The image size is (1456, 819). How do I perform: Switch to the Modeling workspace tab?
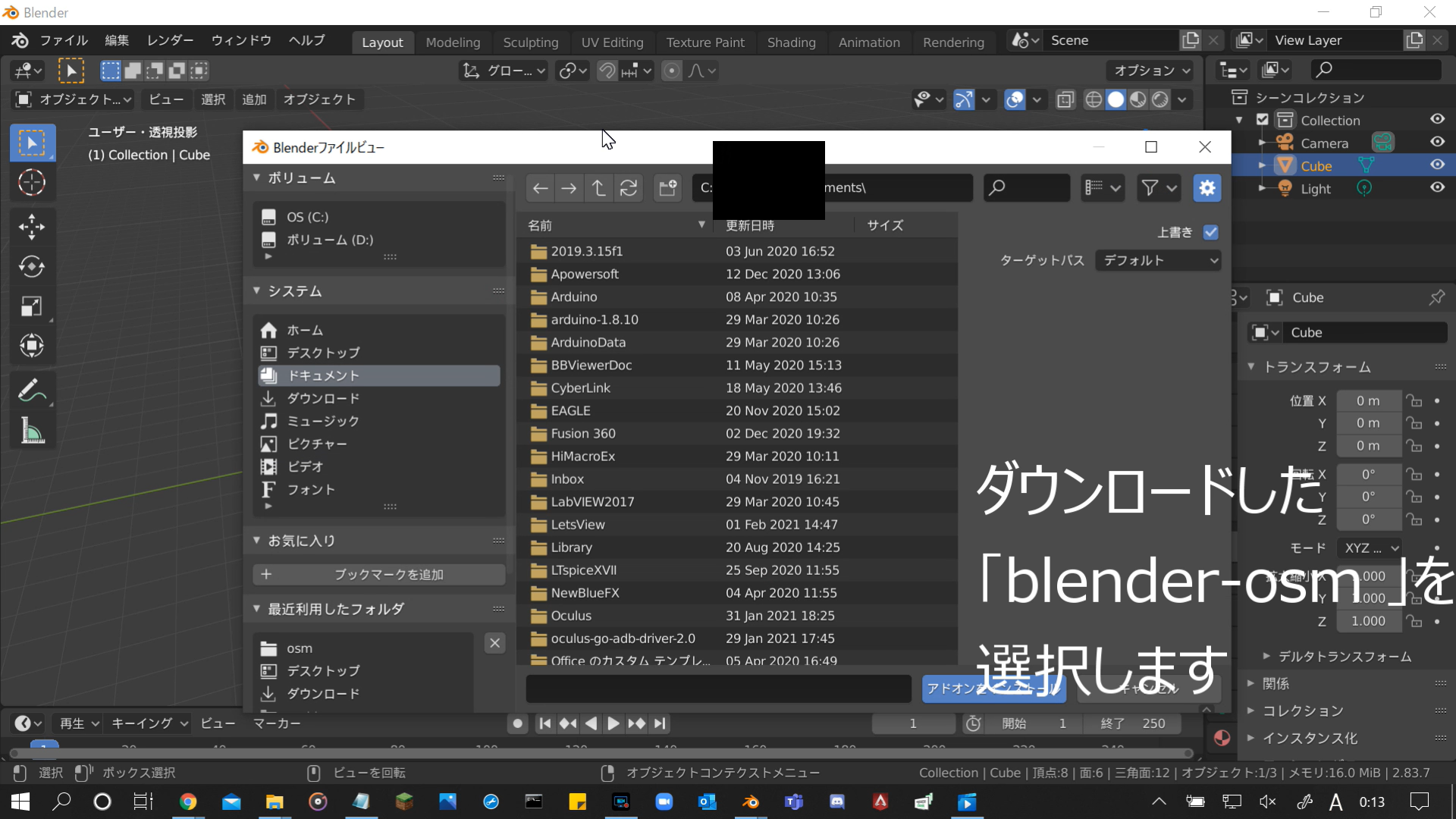pyautogui.click(x=453, y=42)
